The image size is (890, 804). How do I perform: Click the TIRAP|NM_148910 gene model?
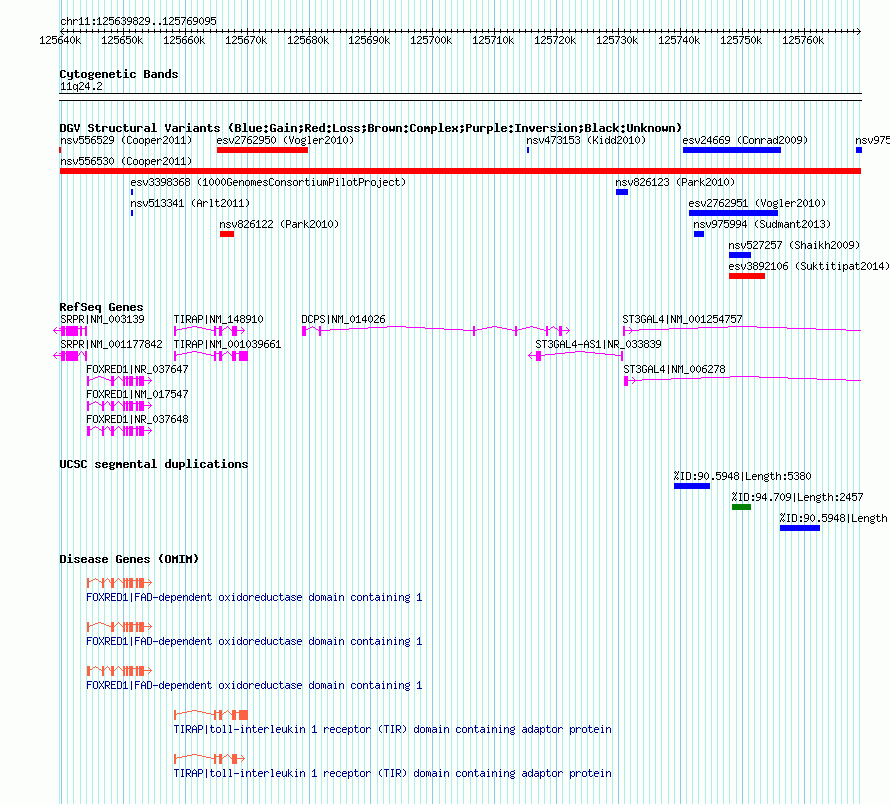[209, 330]
